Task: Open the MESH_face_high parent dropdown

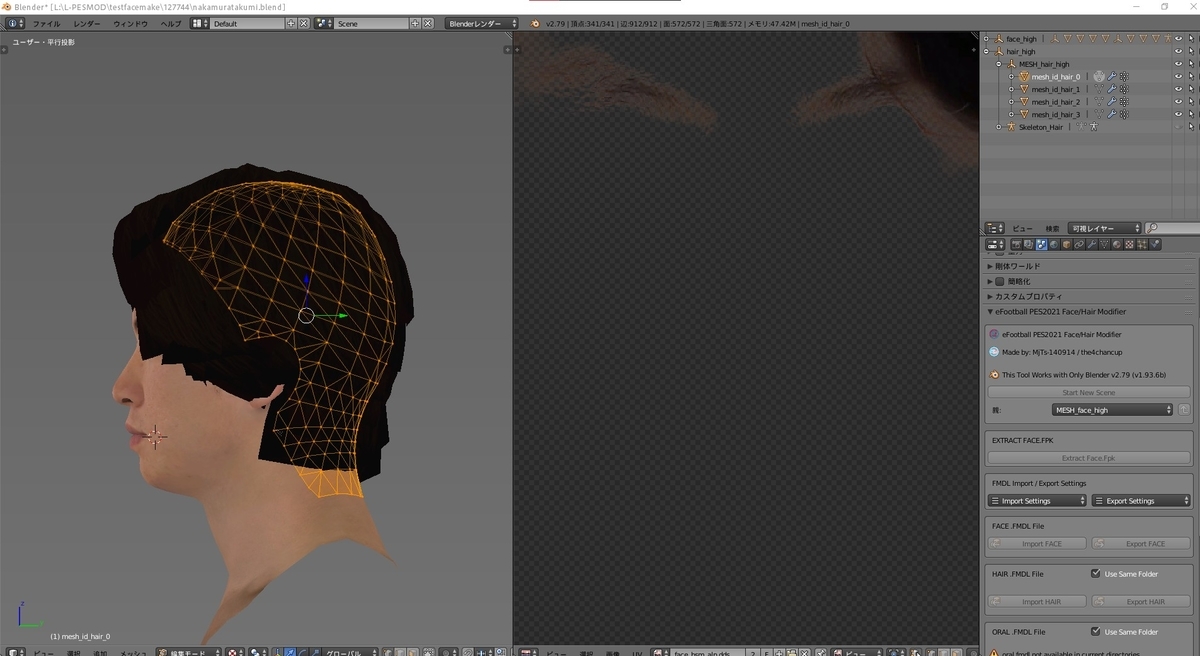Action: coord(1113,410)
